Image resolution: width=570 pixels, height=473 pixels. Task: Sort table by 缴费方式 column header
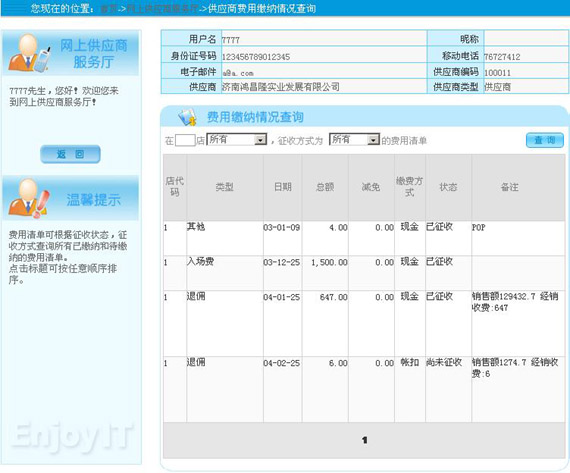410,187
